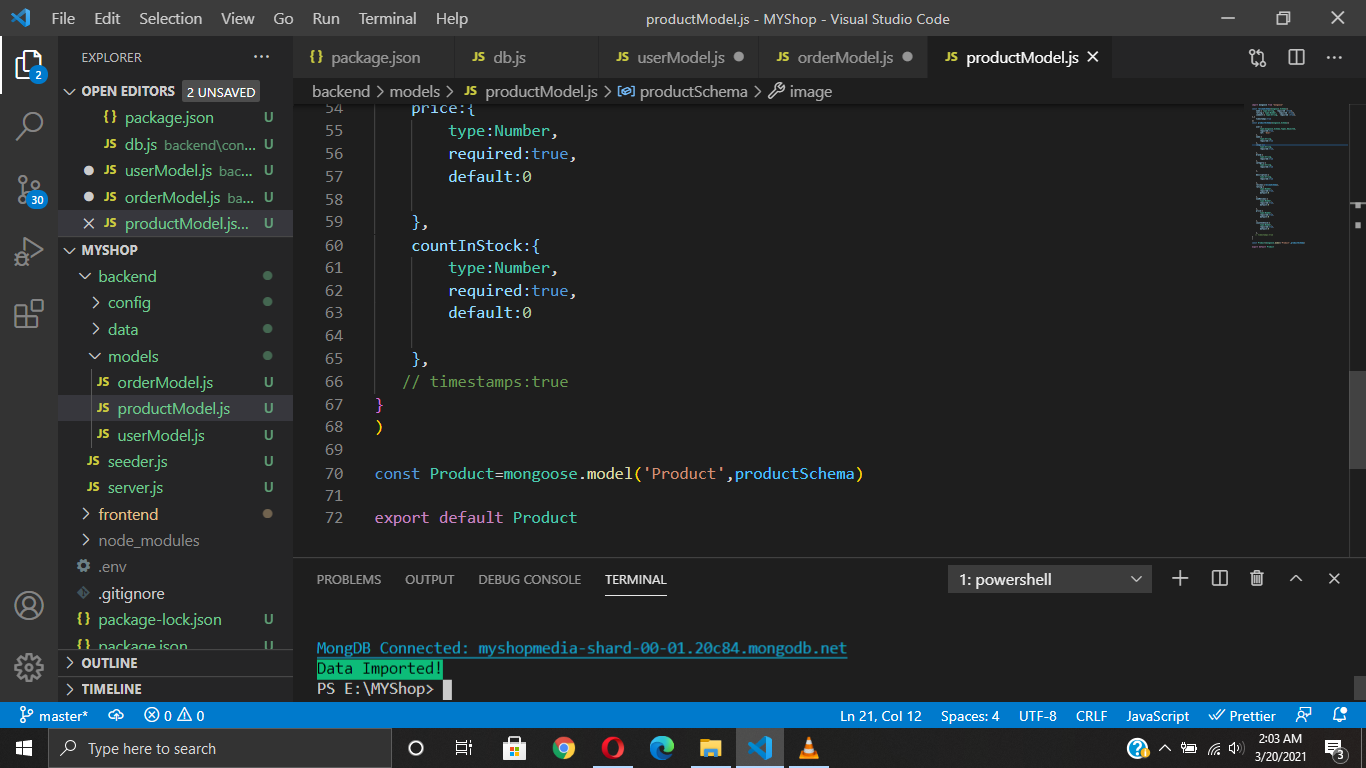
Task: Kill the terminal using the trash icon
Action: click(1257, 578)
